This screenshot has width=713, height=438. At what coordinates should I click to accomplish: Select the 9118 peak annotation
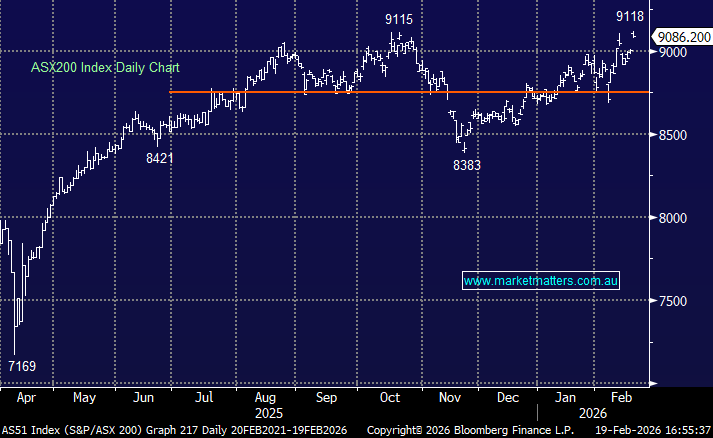(x=631, y=16)
